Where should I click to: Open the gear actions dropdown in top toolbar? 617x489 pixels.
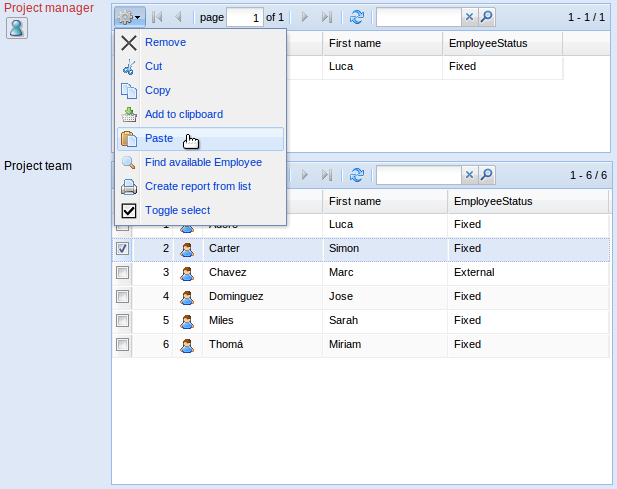pyautogui.click(x=129, y=17)
